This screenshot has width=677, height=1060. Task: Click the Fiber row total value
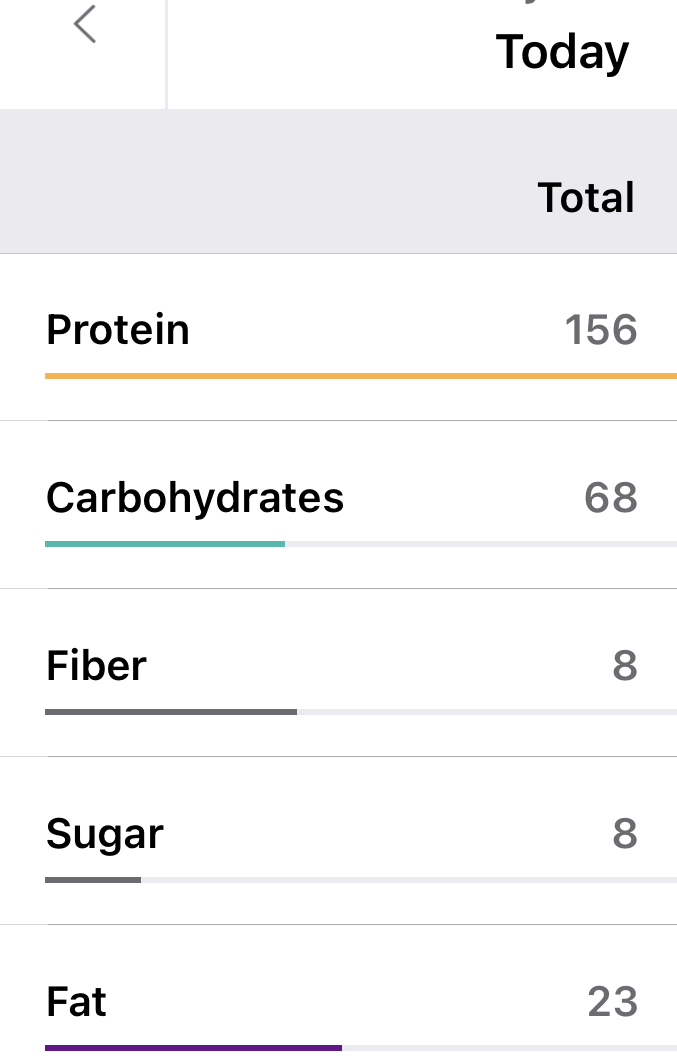625,666
